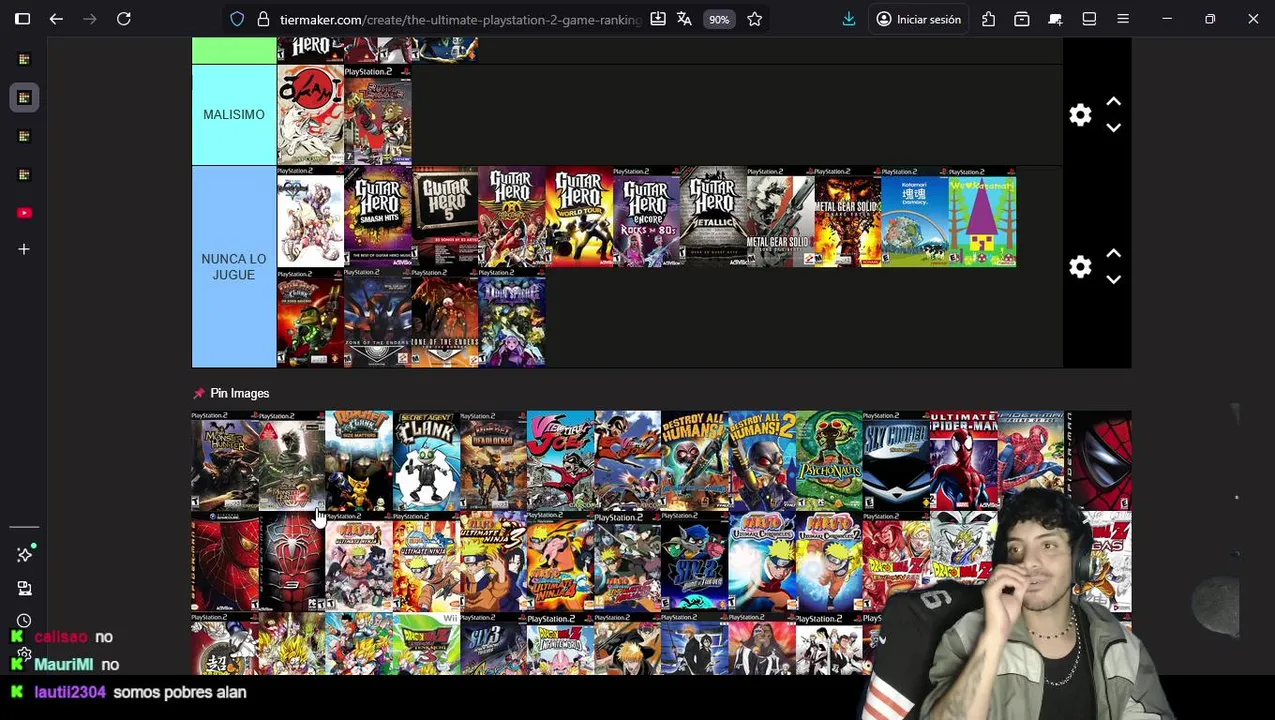This screenshot has height=720, width=1275.
Task: Switch to the YouTube vertical tab
Action: pyautogui.click(x=24, y=212)
